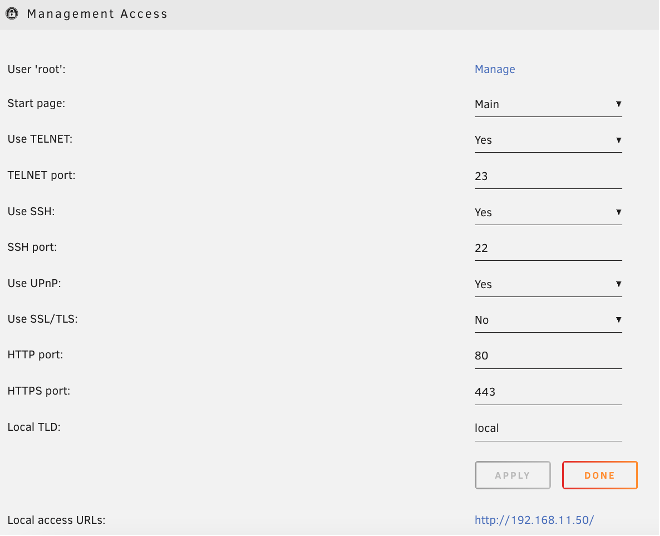This screenshot has height=536, width=660.
Task: Click the 'HTTPS port:' label
Action: point(39,391)
